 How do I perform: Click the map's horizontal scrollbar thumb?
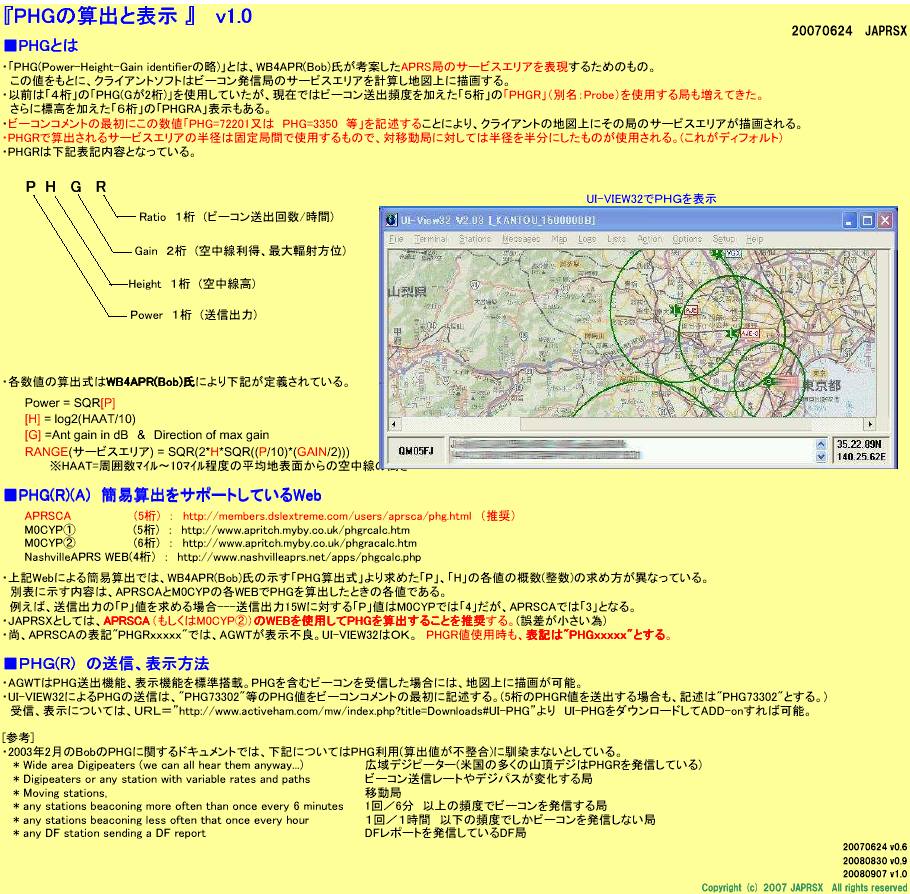pyautogui.click(x=665, y=424)
